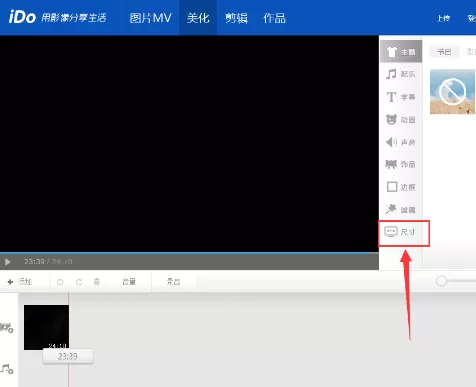Click the 添加 add button
Image resolution: width=476 pixels, height=387 pixels.
[20, 282]
